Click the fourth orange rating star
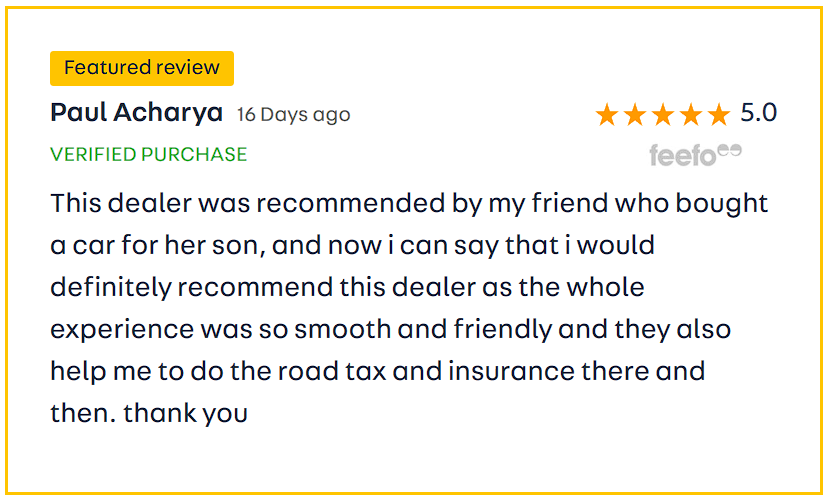 pyautogui.click(x=691, y=115)
